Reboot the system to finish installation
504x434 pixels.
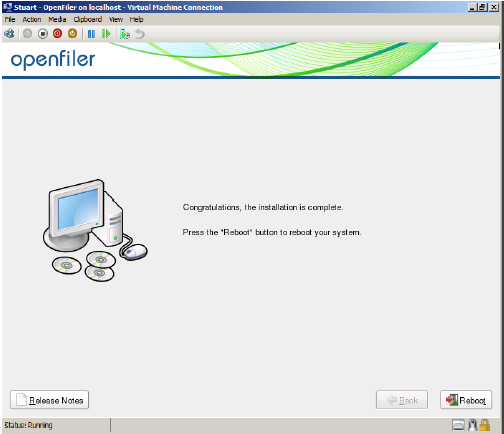466,400
